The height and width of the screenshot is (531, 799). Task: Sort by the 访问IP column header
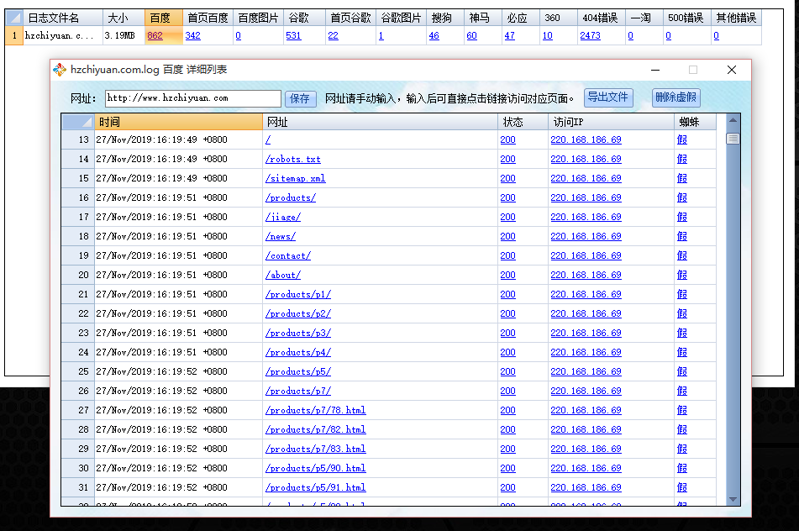click(x=612, y=122)
